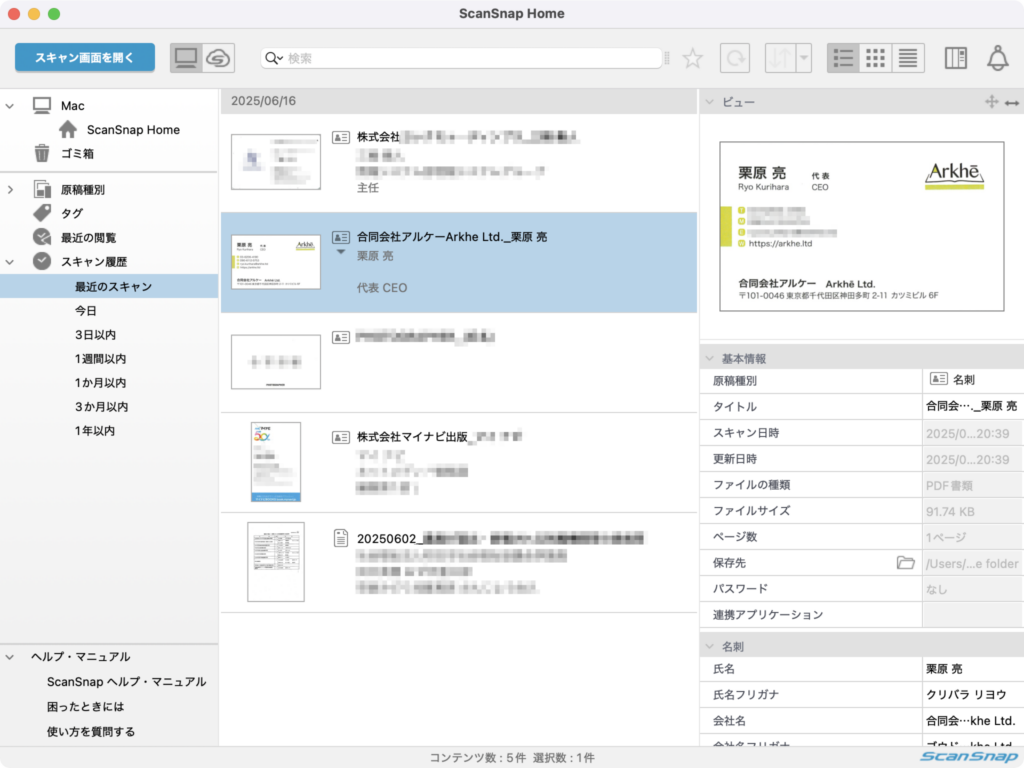The image size is (1024, 768).
Task: Select 1年以内 filter
Action: 95,431
